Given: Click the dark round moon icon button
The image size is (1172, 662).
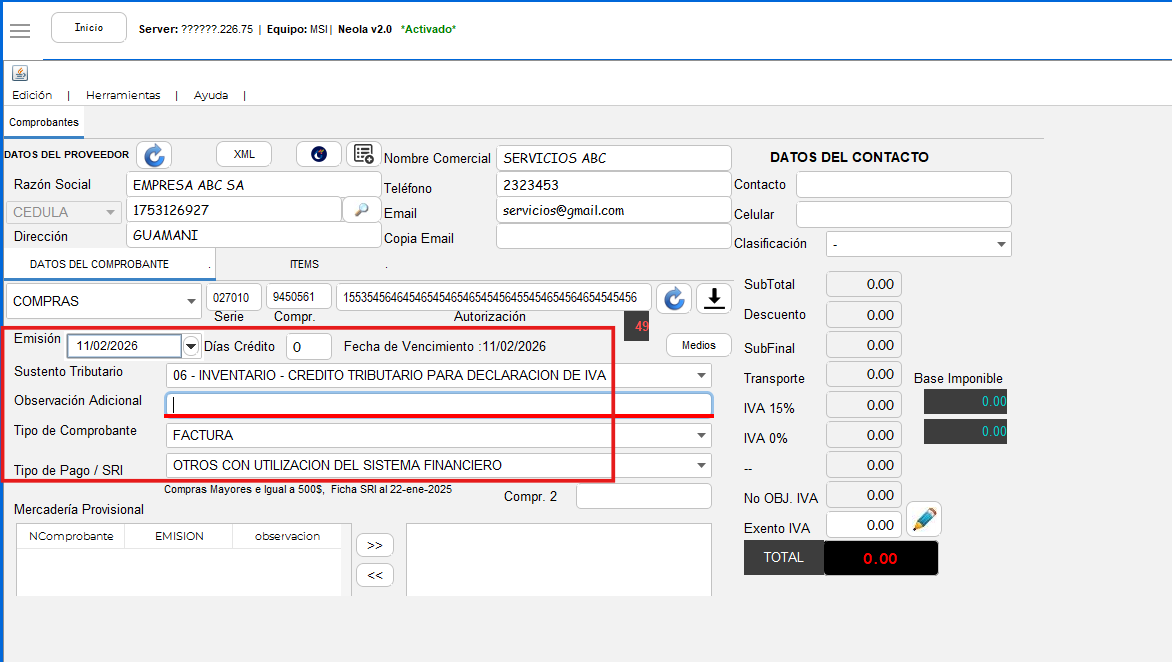Looking at the screenshot, I should pyautogui.click(x=319, y=154).
